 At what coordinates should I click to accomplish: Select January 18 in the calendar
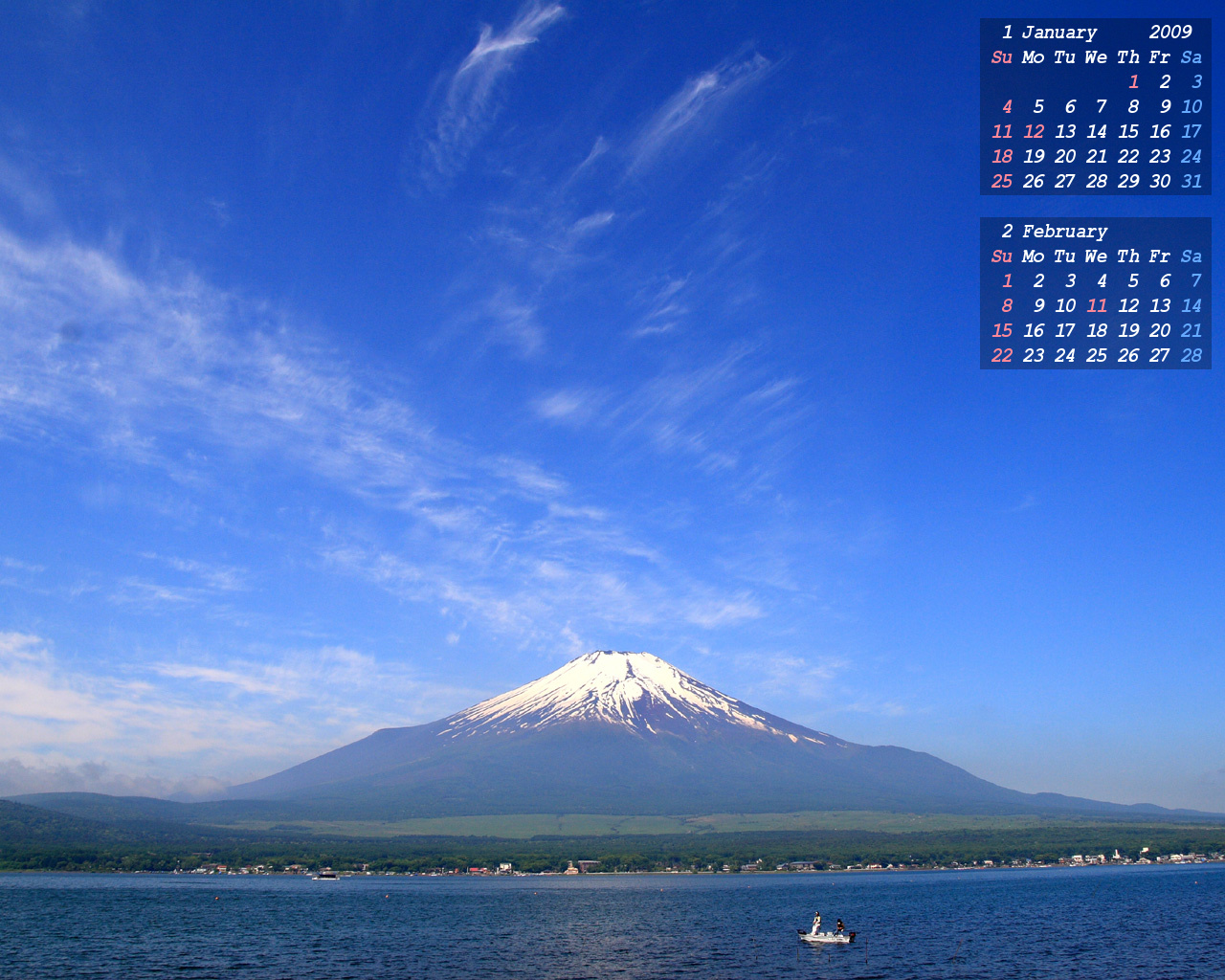[1002, 157]
